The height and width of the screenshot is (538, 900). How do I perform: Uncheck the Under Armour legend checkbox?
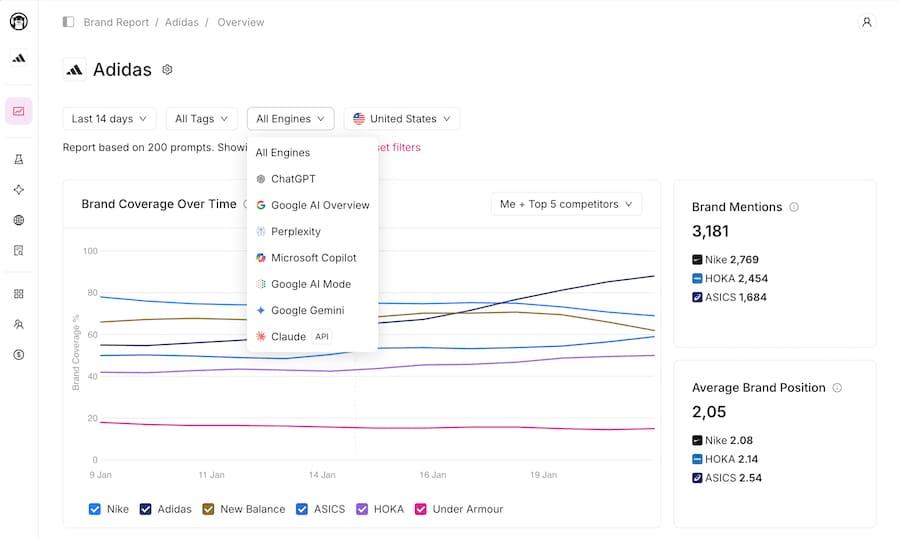tap(421, 509)
